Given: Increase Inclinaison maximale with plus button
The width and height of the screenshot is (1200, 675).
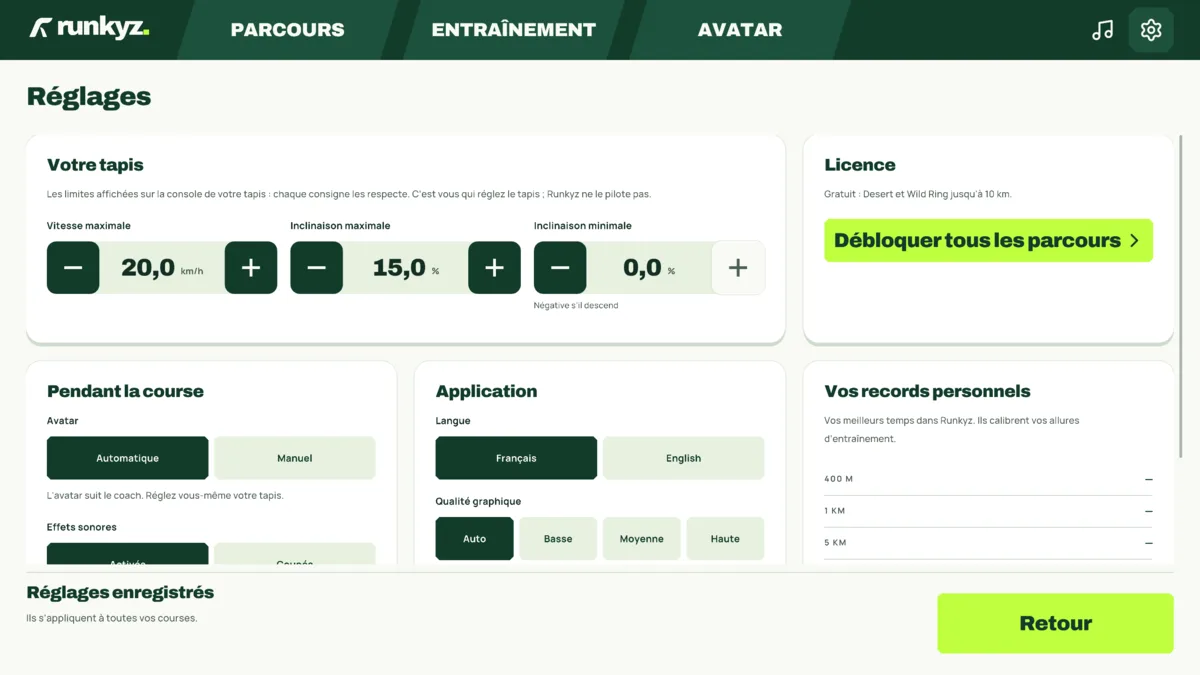Looking at the screenshot, I should pos(494,268).
